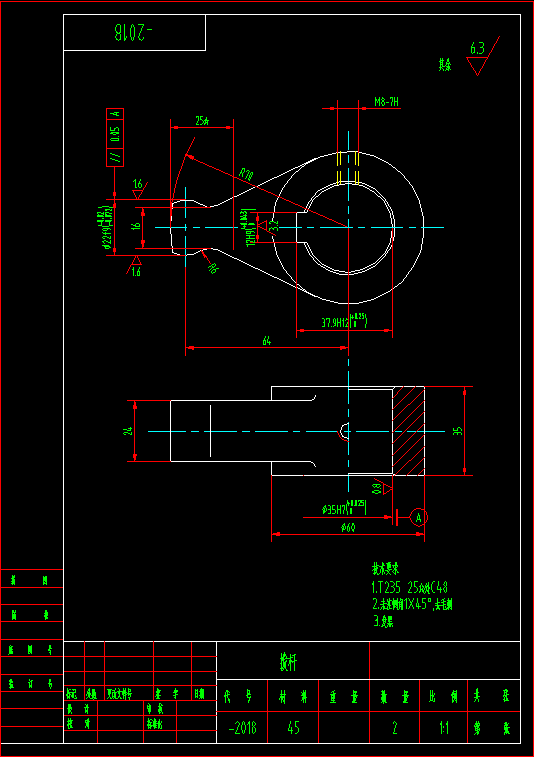Click the parallelism symbol in tolerance frame
Image resolution: width=534 pixels, height=757 pixels.
[115, 157]
